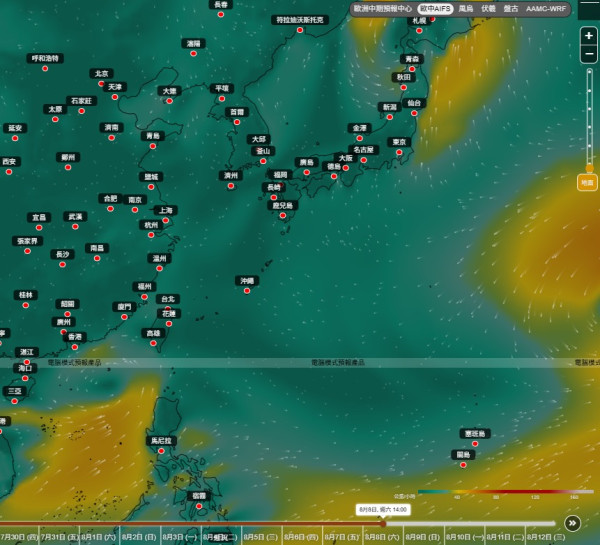Screen dimensions: 600x545
Task: Switch to the AAMC-WRF model tab
Action: click(546, 8)
